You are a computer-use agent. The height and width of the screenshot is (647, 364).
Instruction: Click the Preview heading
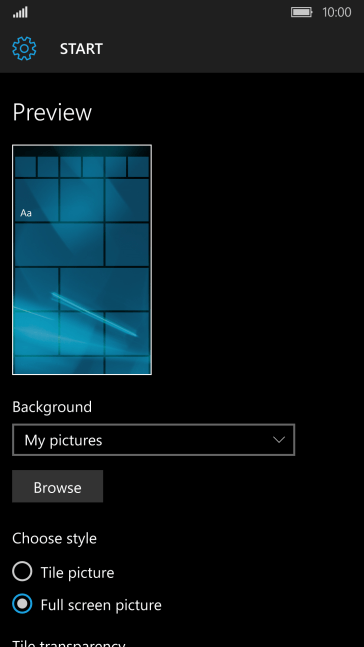(52, 112)
